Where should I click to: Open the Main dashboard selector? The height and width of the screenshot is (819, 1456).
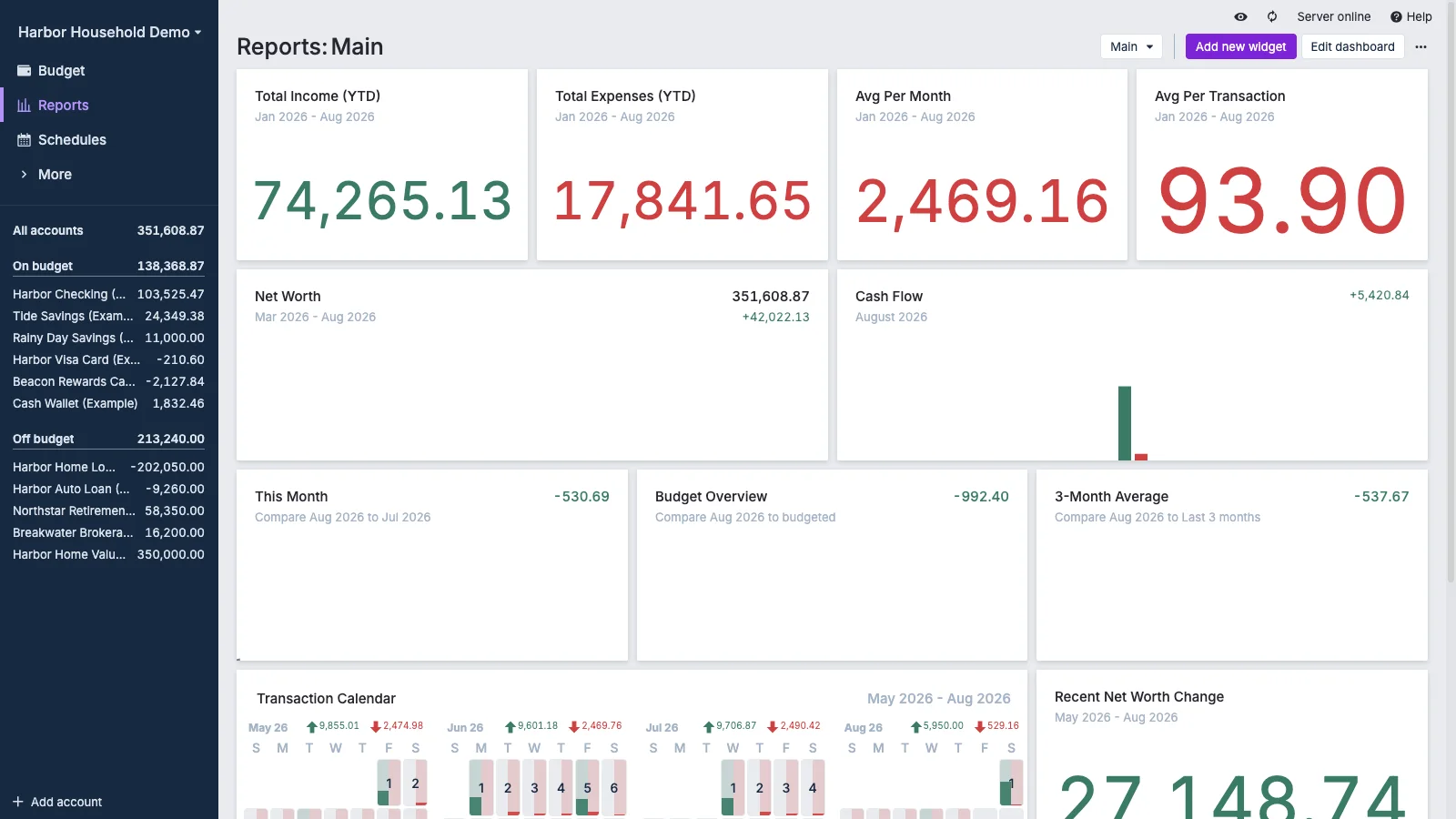1131,46
